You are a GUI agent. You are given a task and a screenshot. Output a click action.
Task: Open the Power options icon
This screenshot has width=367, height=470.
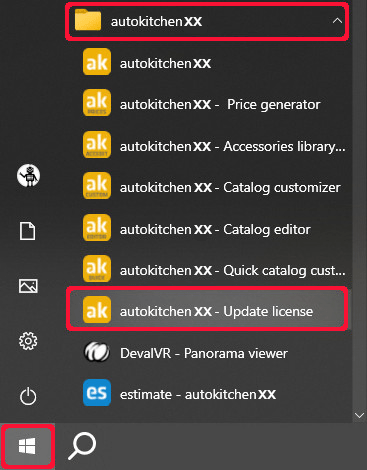click(x=28, y=396)
